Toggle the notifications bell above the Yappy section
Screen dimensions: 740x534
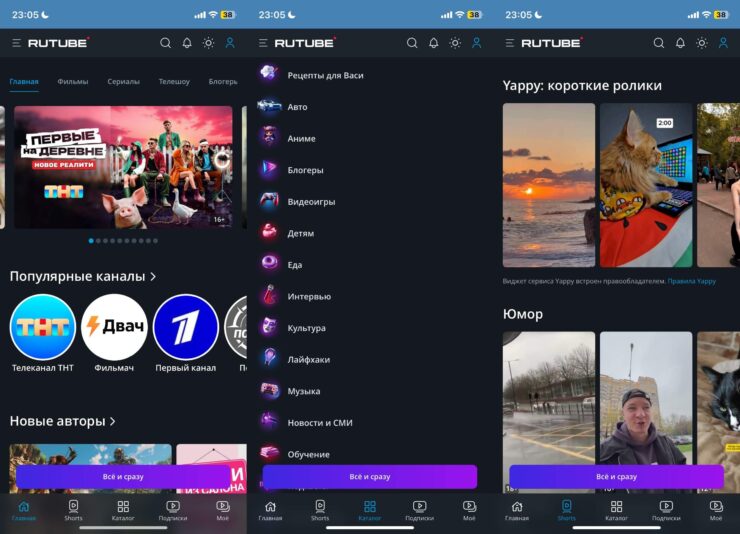[x=680, y=43]
